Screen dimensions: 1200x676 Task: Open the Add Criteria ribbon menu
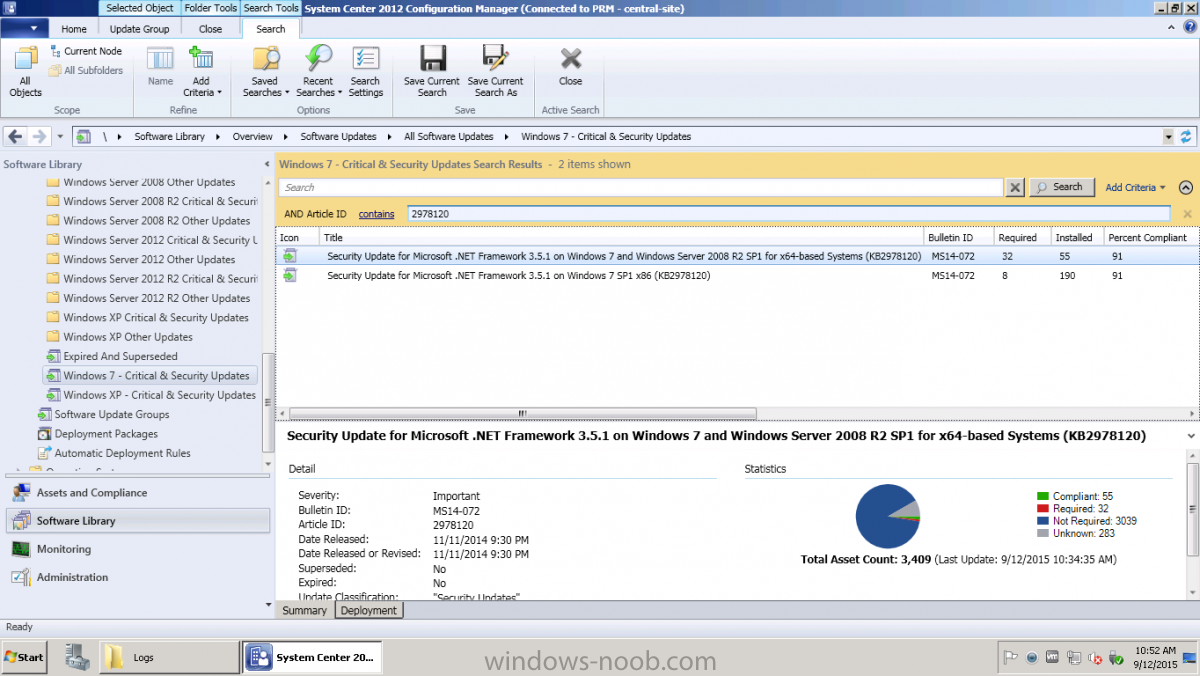(x=201, y=72)
